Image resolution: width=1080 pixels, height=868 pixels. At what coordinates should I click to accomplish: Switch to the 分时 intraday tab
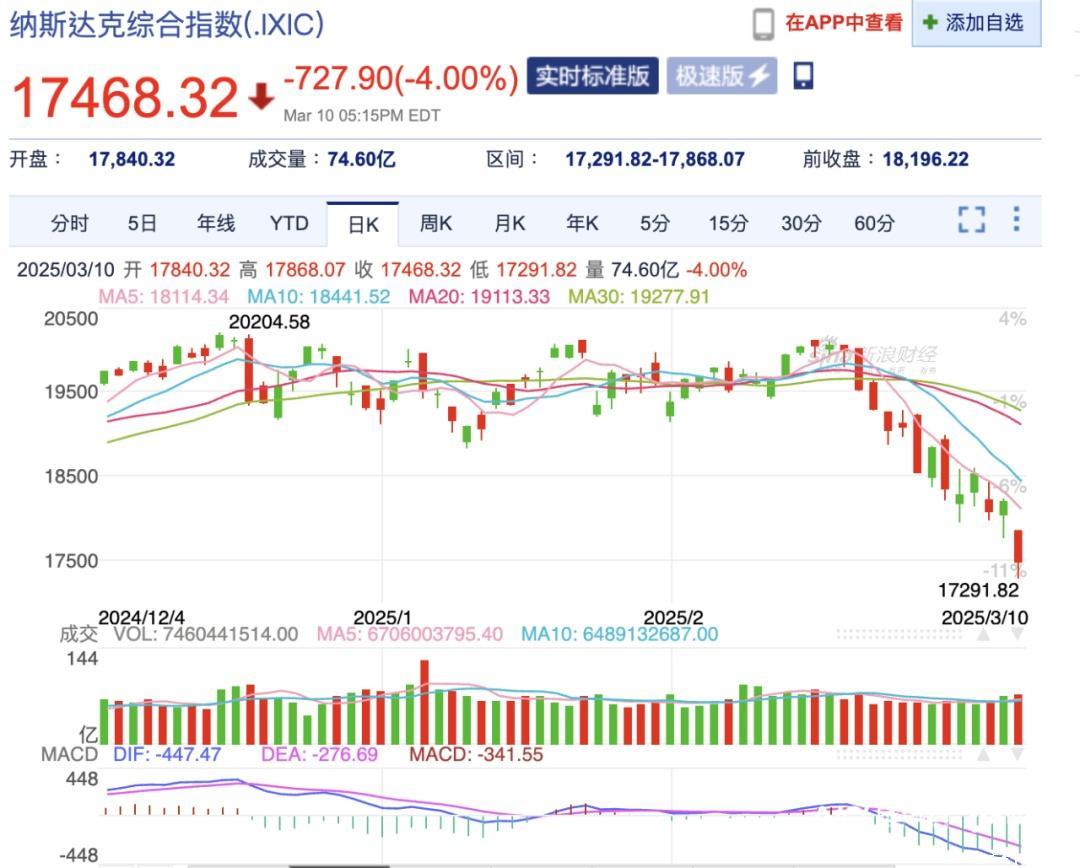69,224
